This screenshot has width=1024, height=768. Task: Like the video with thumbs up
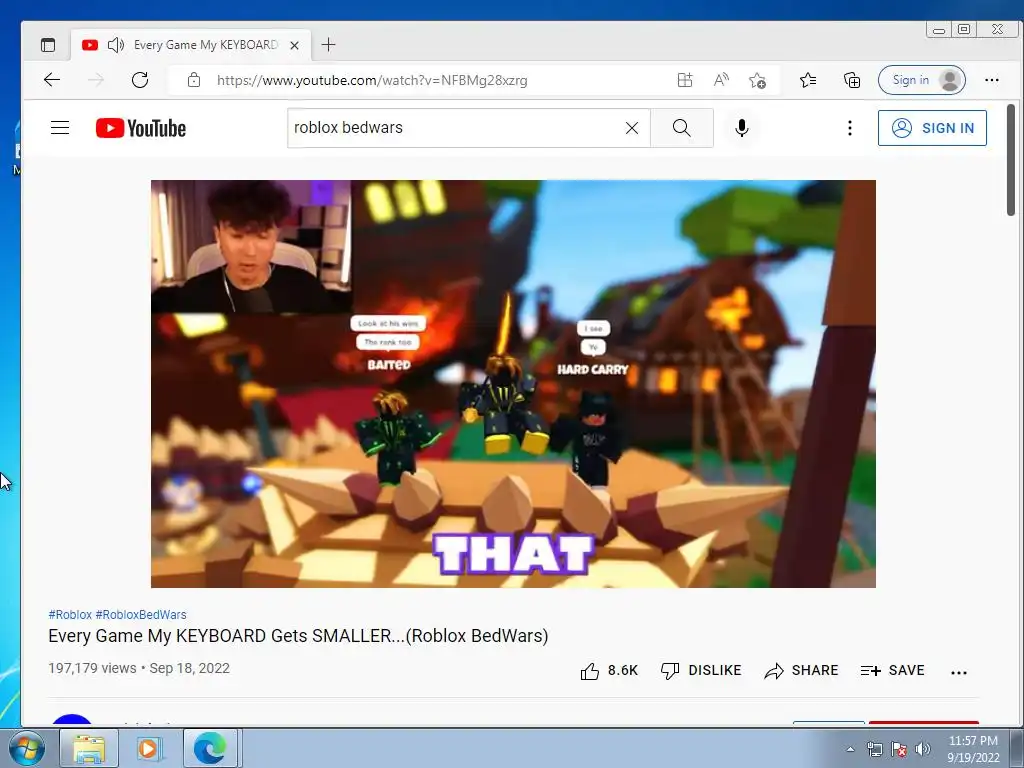[609, 671]
